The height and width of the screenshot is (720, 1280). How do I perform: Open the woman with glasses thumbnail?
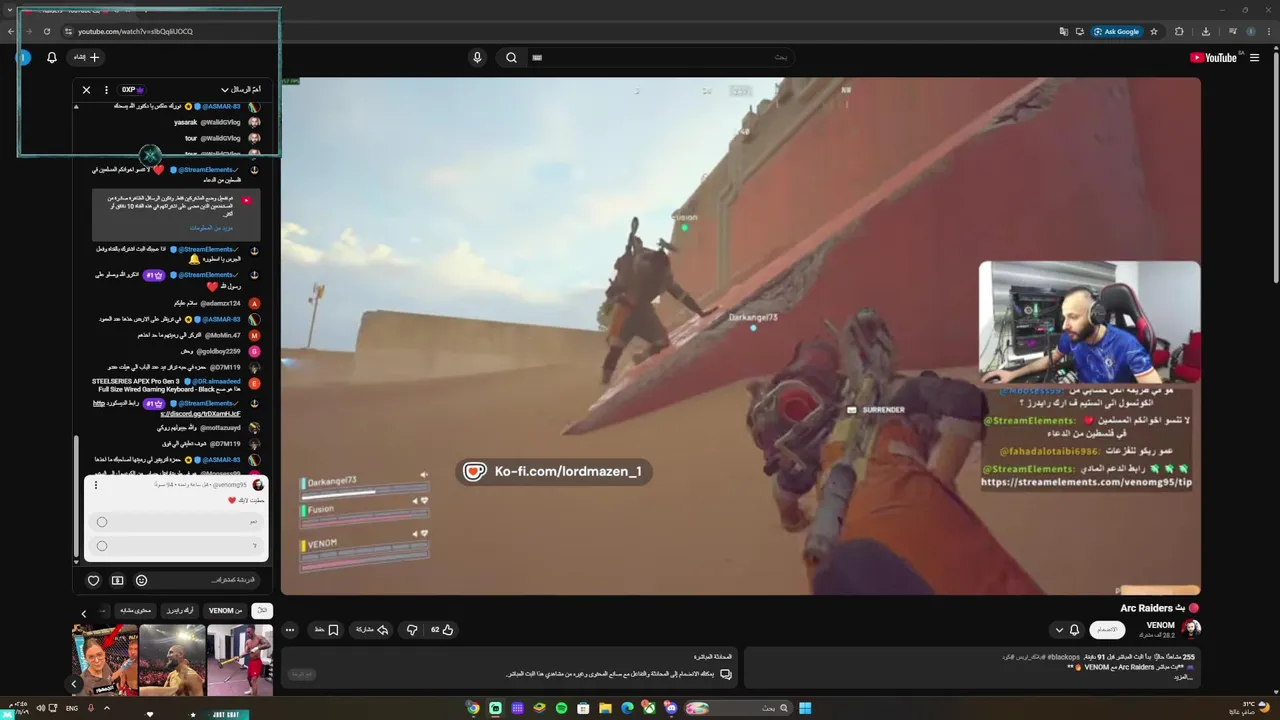coord(104,660)
